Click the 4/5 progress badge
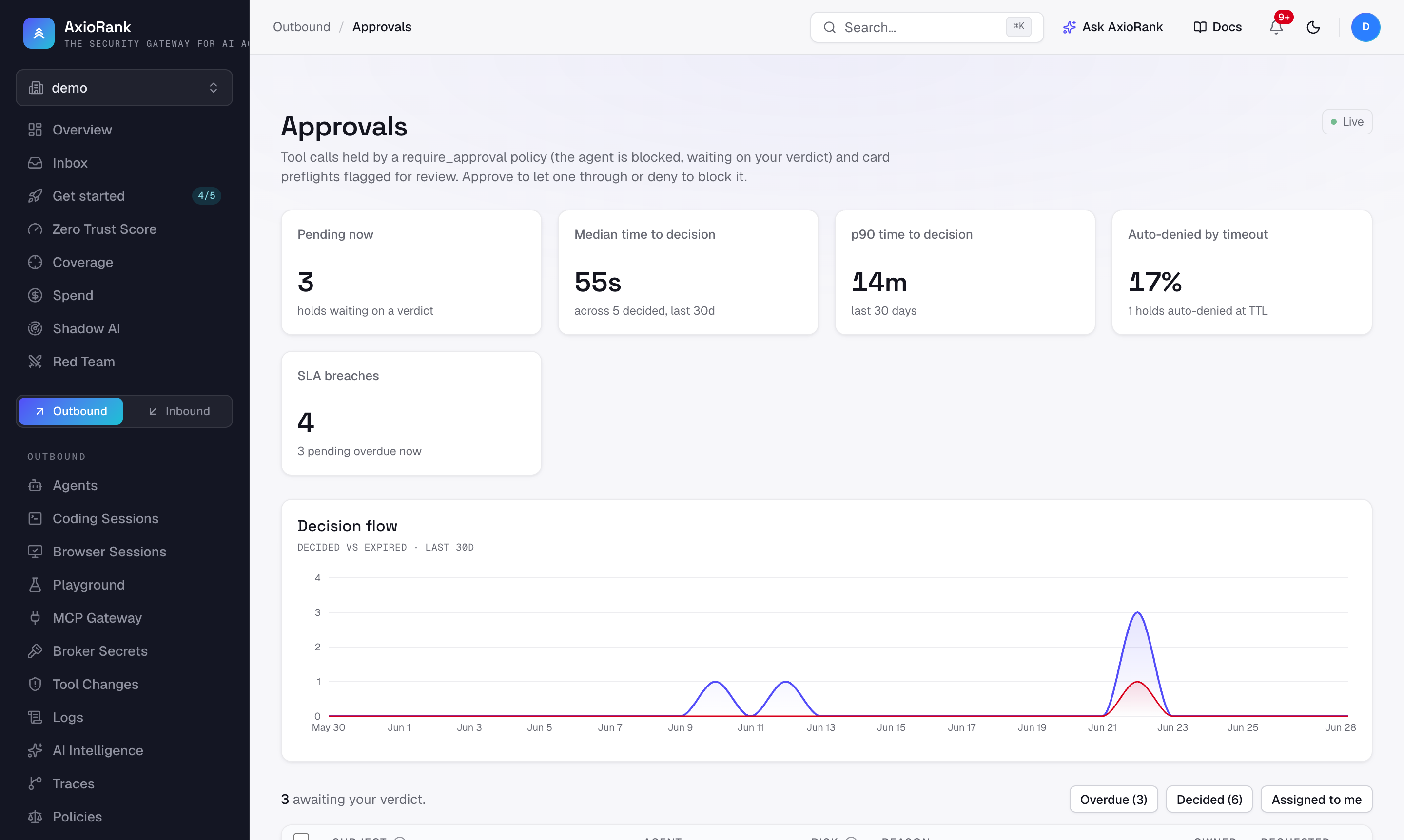Image resolution: width=1404 pixels, height=840 pixels. 207,196
